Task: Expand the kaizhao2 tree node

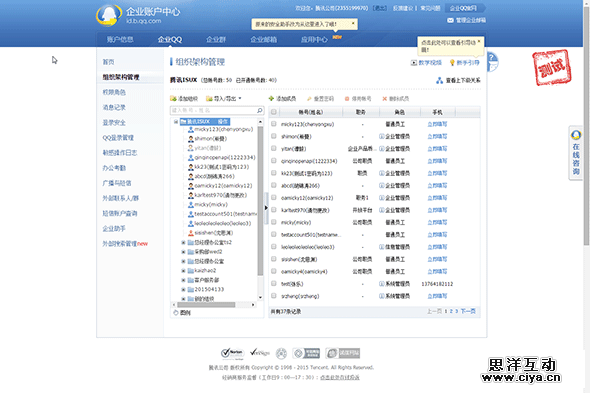Action: tap(183, 271)
